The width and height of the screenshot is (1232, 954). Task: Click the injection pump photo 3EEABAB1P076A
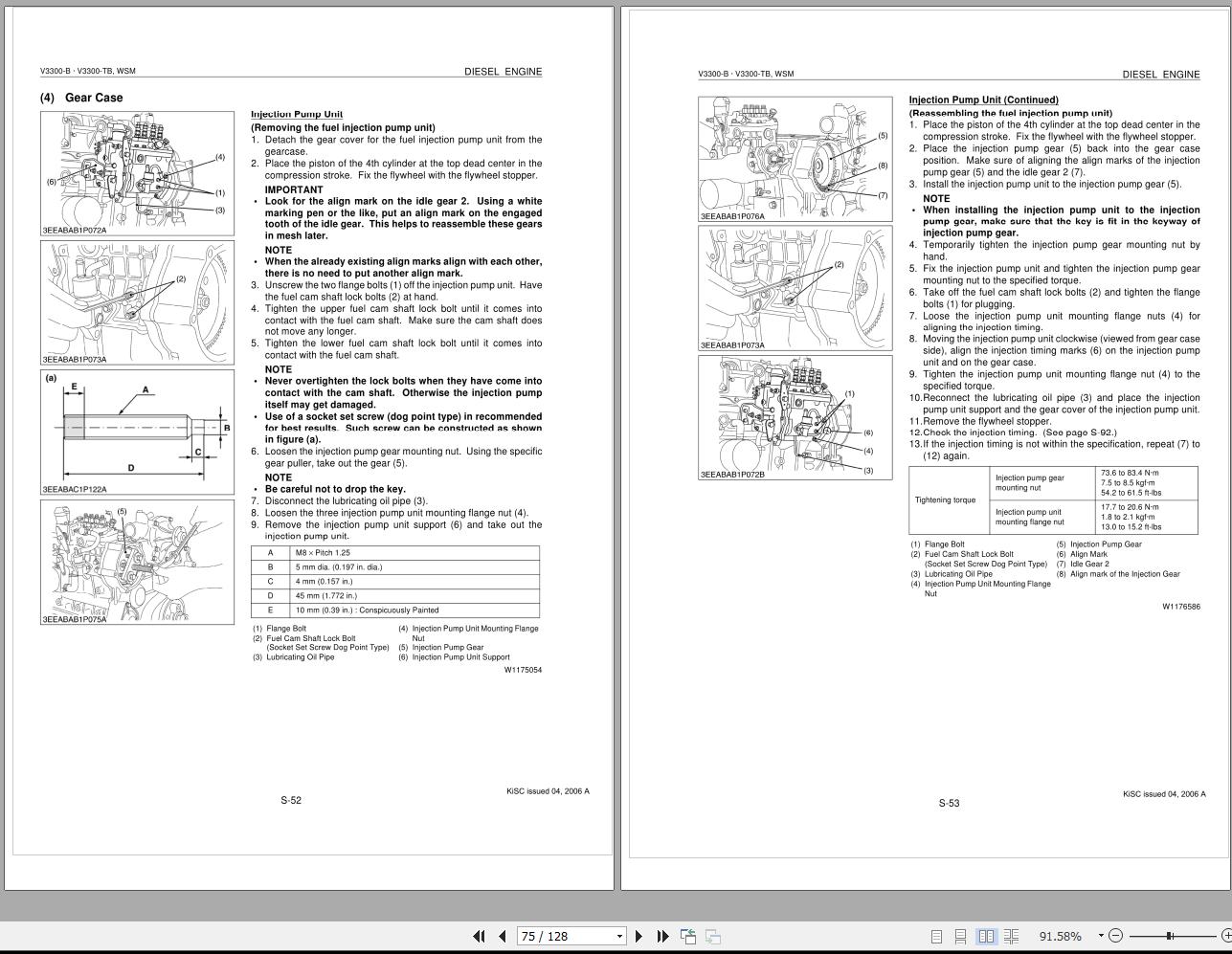pyautogui.click(x=797, y=158)
